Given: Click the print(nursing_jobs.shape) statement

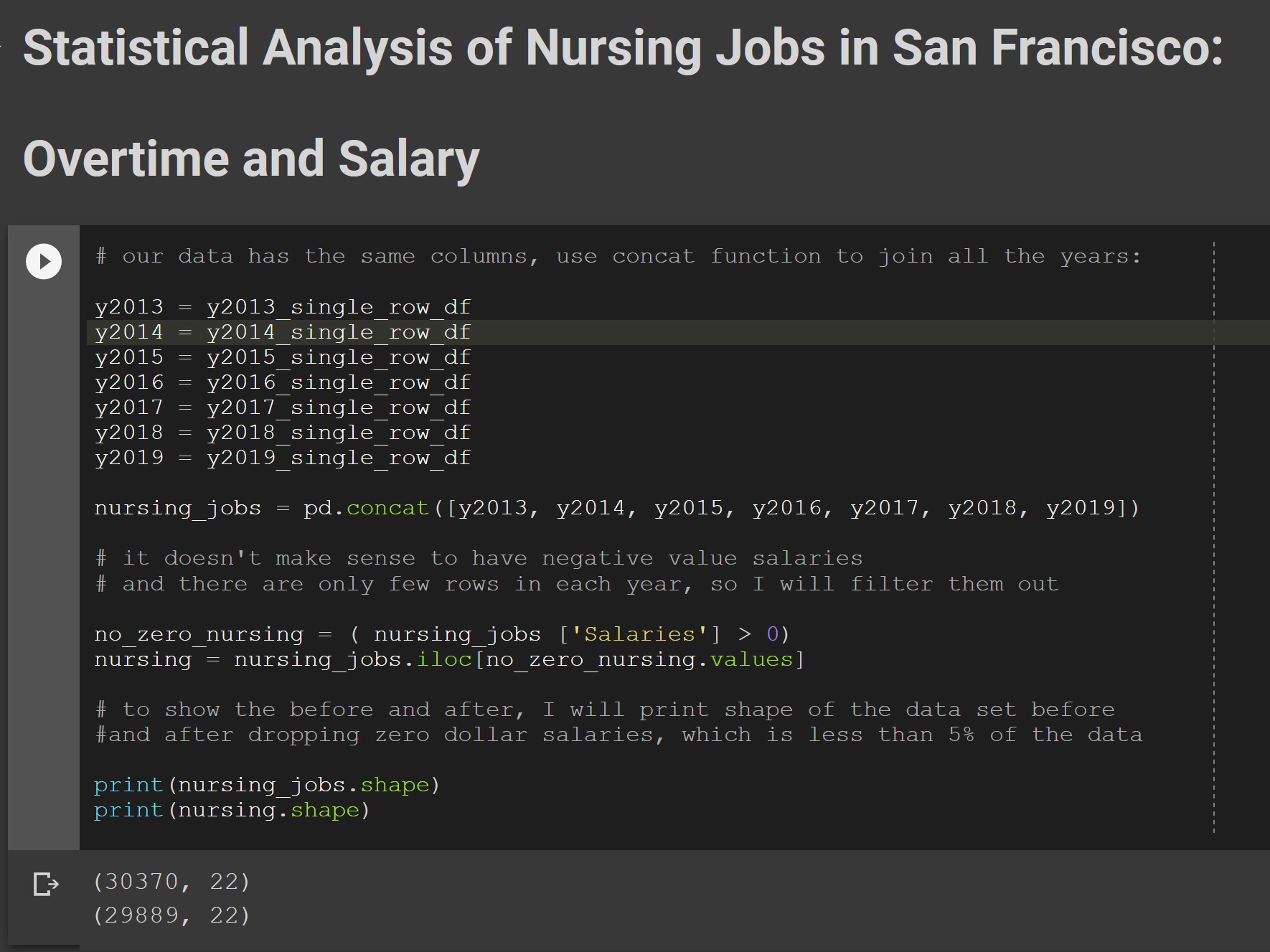Looking at the screenshot, I should pos(266,785).
